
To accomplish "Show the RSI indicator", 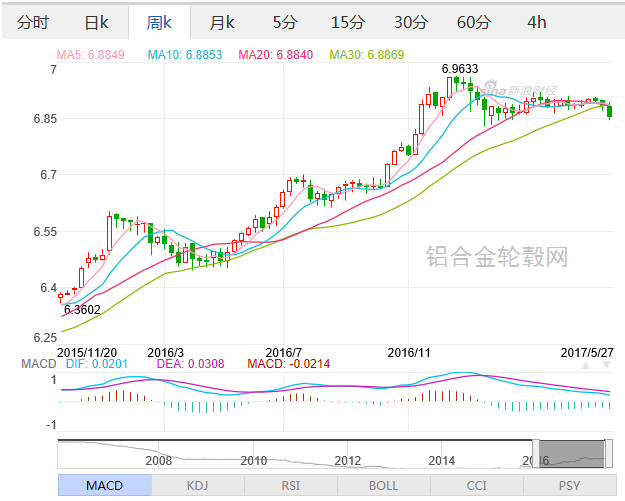I will pos(291,485).
